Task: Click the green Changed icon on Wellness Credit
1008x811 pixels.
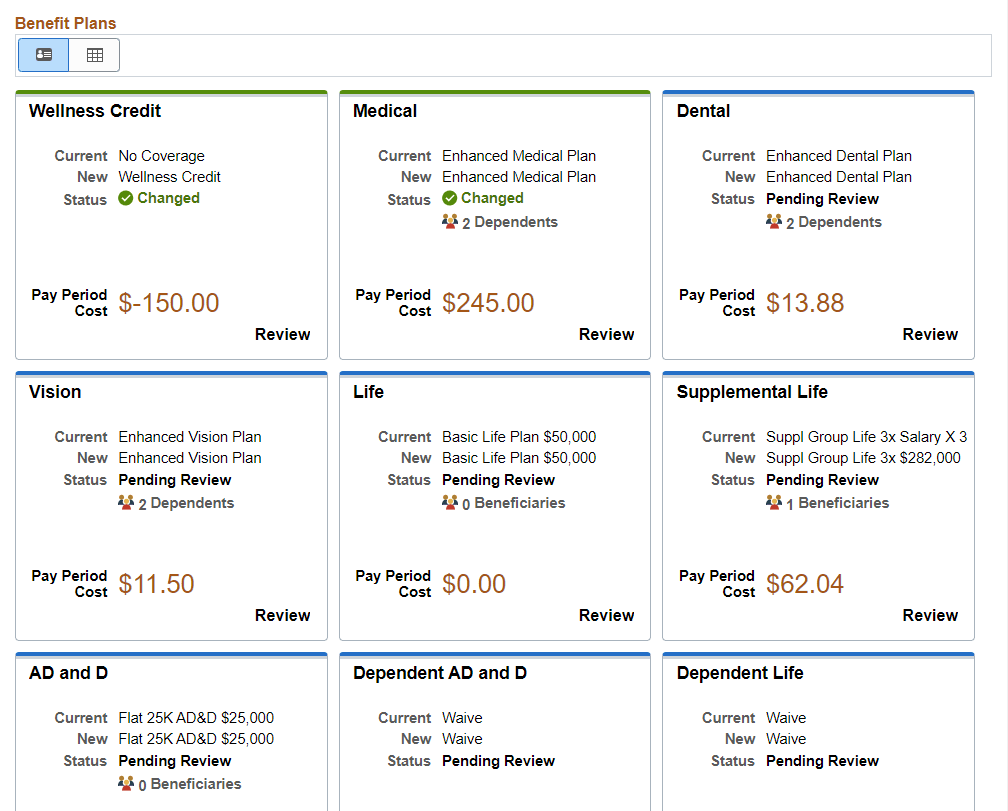Action: coord(127,198)
